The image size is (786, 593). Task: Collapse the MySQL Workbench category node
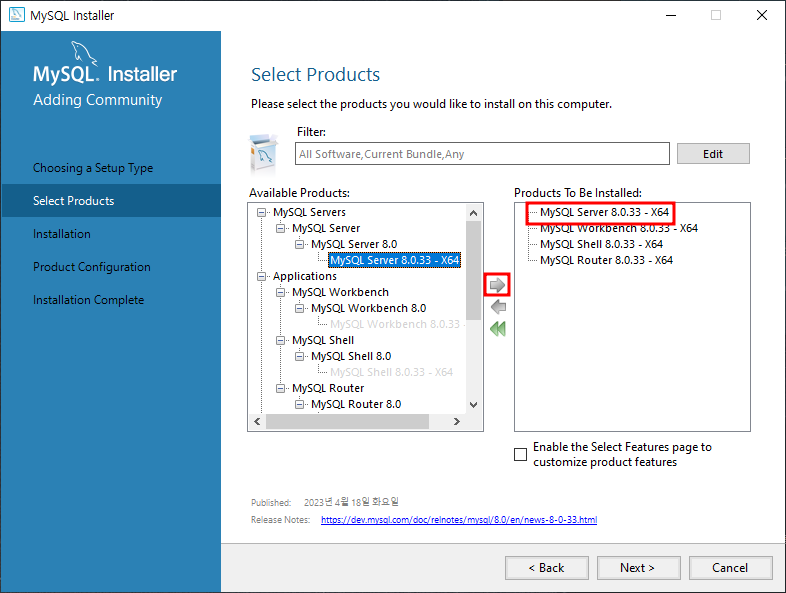(280, 293)
